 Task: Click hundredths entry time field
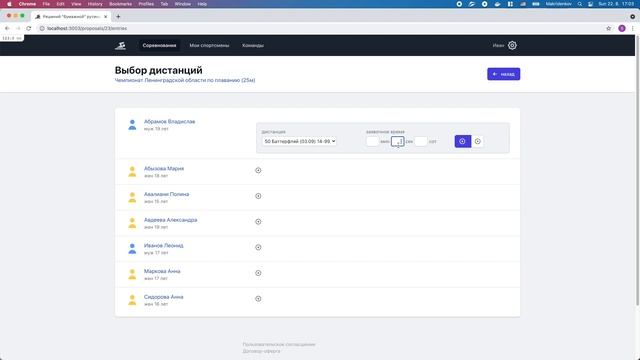421,141
